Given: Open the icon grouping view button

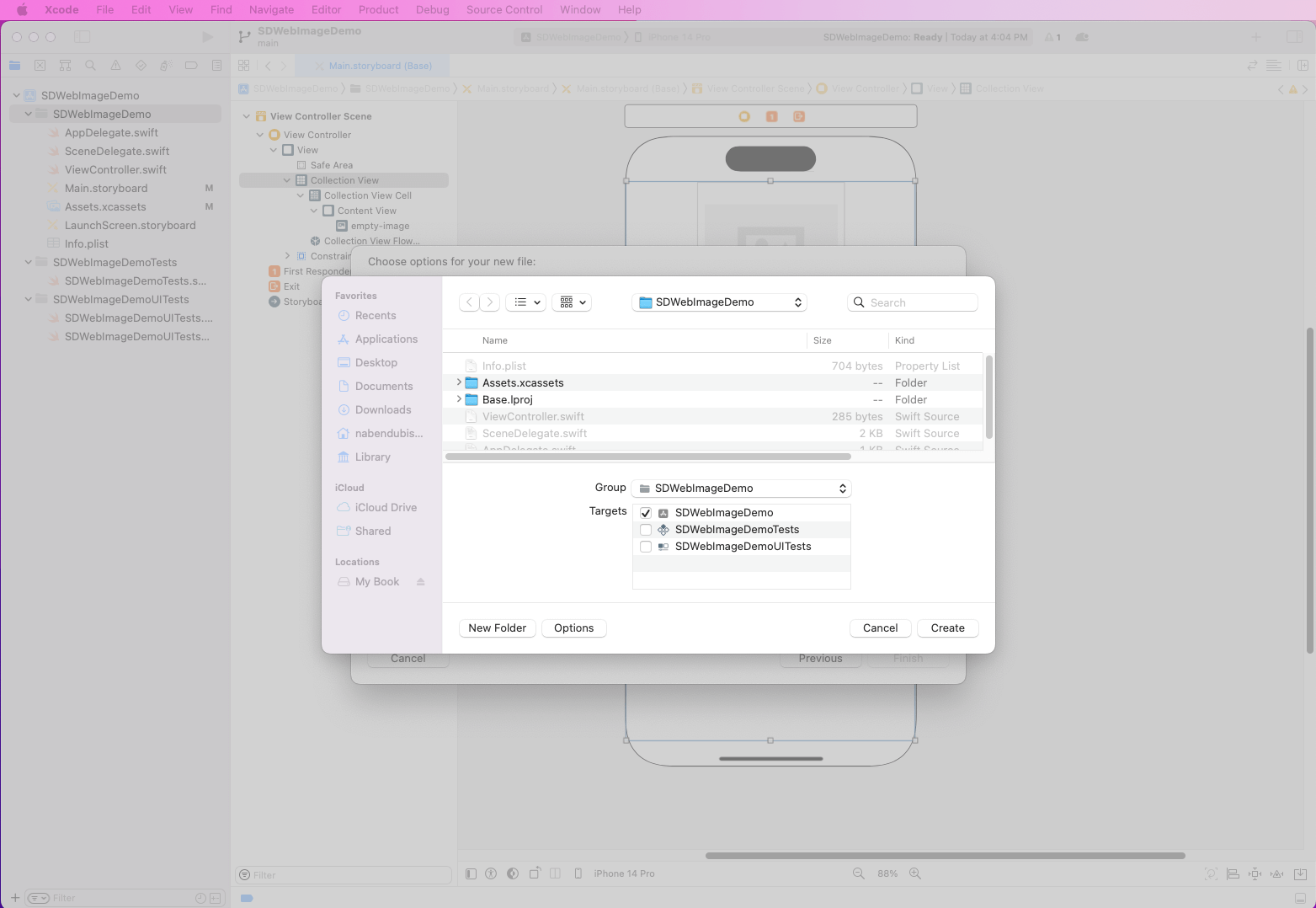Looking at the screenshot, I should click(572, 302).
